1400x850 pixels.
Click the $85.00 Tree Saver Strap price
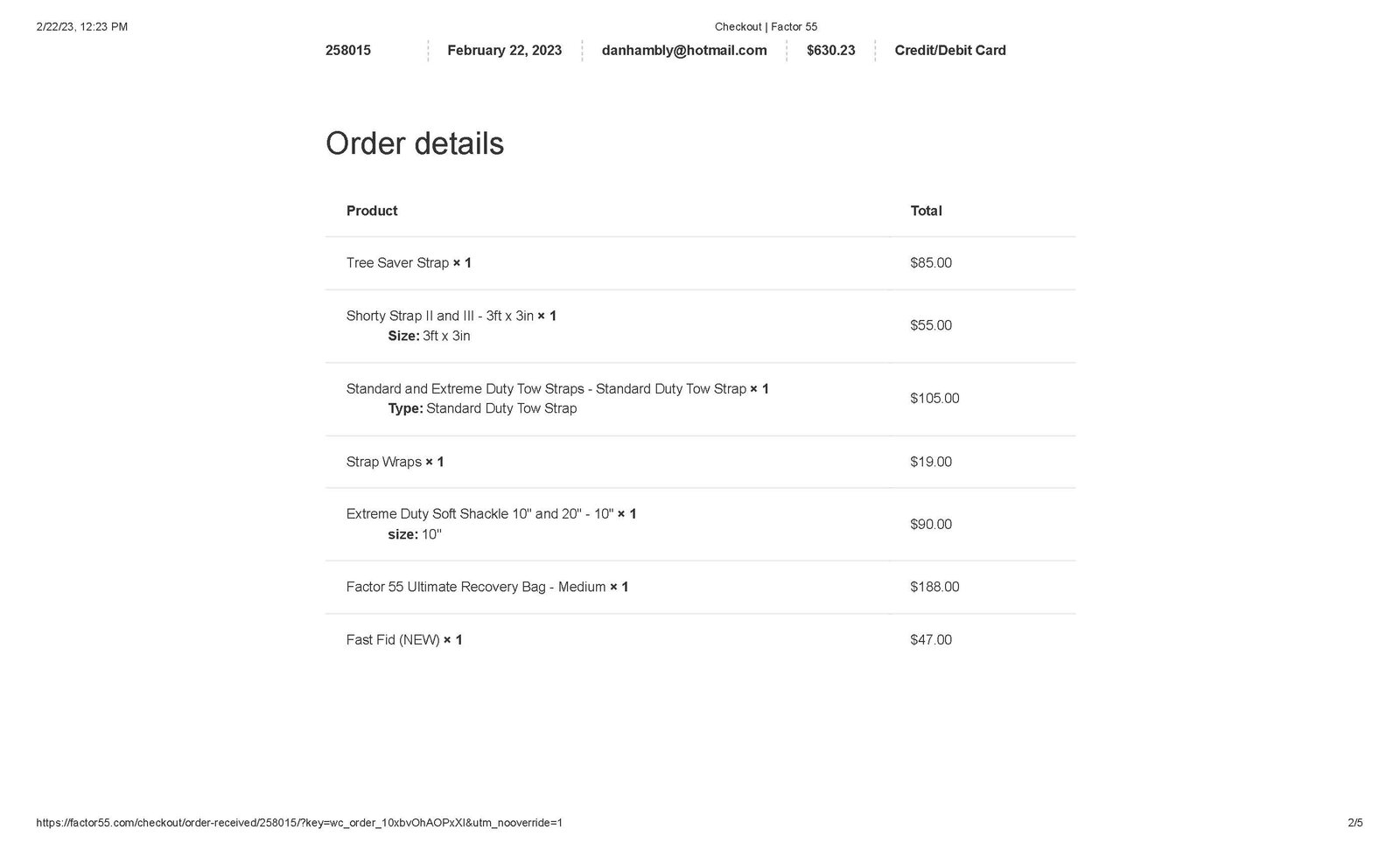coord(931,263)
